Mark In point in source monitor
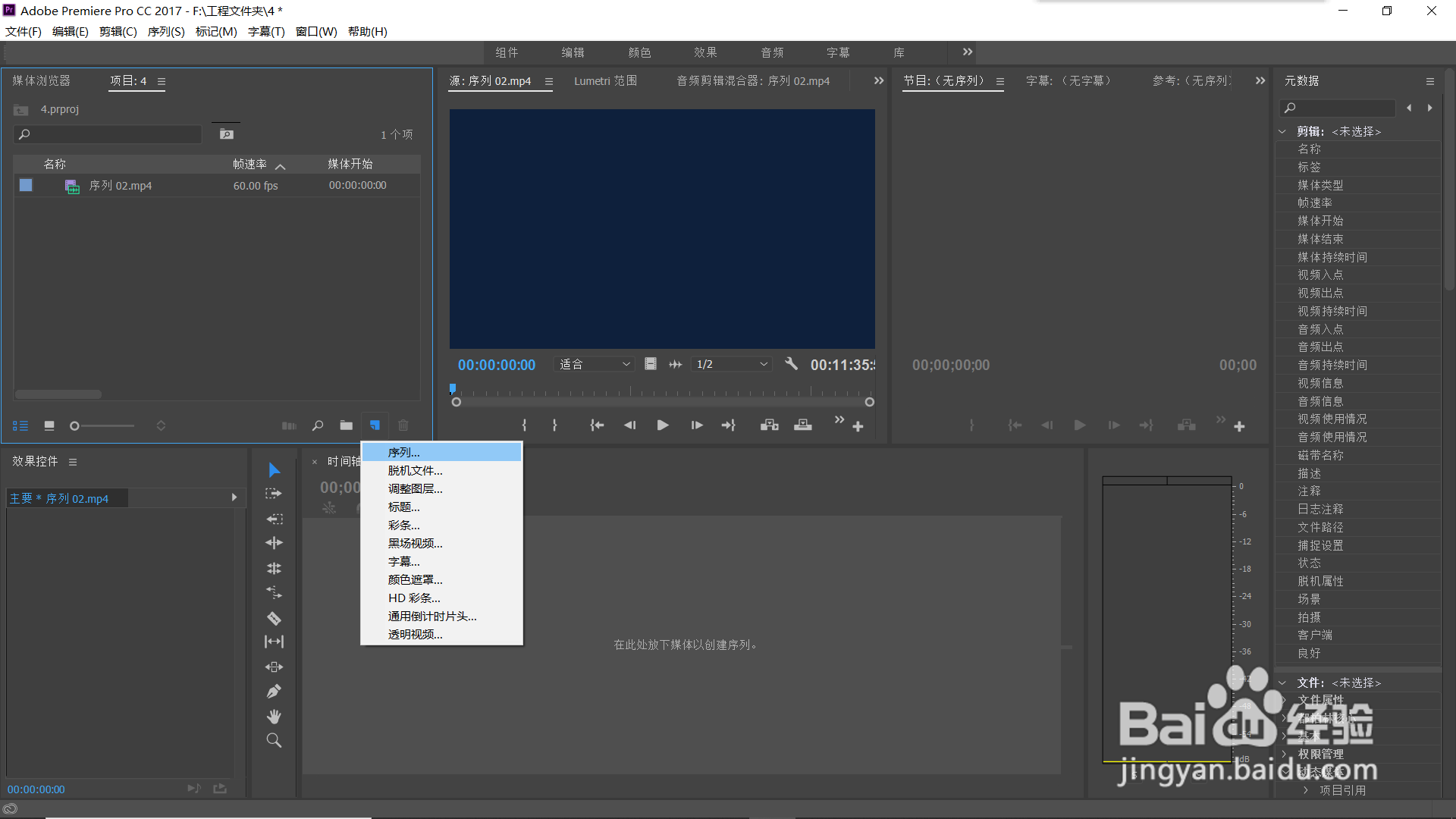 click(x=524, y=425)
